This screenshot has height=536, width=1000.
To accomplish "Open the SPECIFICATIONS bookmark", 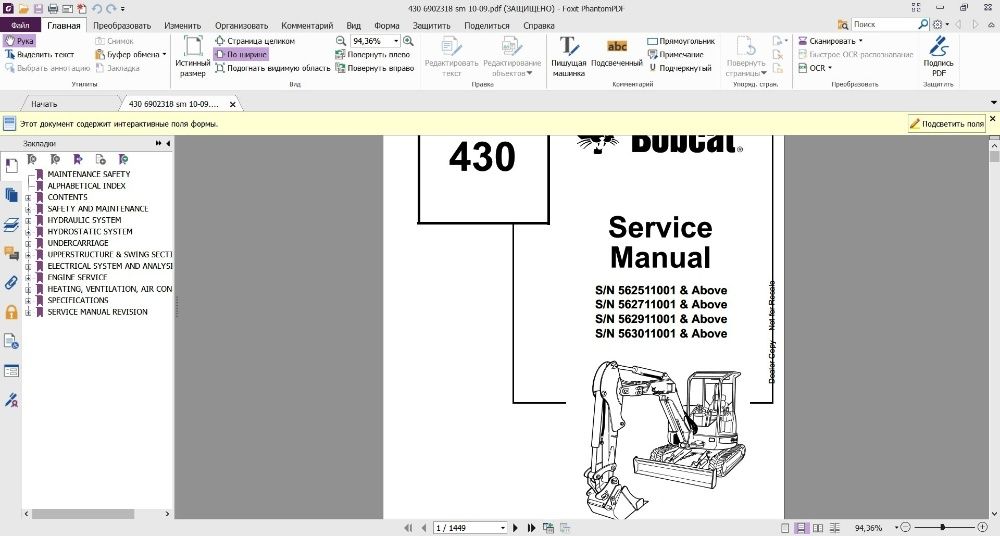I will (78, 300).
